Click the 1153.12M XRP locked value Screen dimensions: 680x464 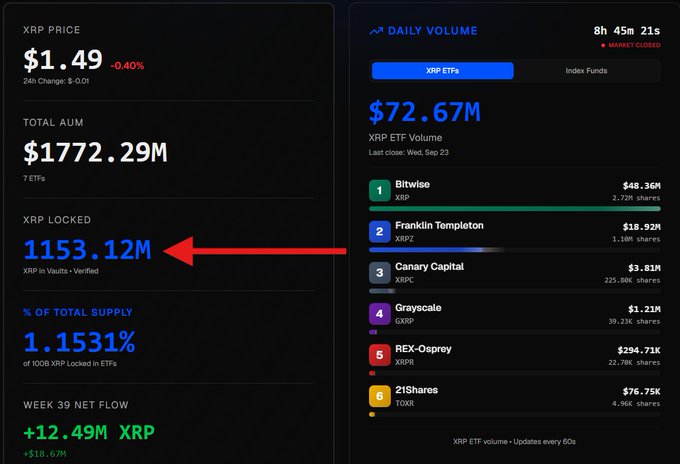87,250
